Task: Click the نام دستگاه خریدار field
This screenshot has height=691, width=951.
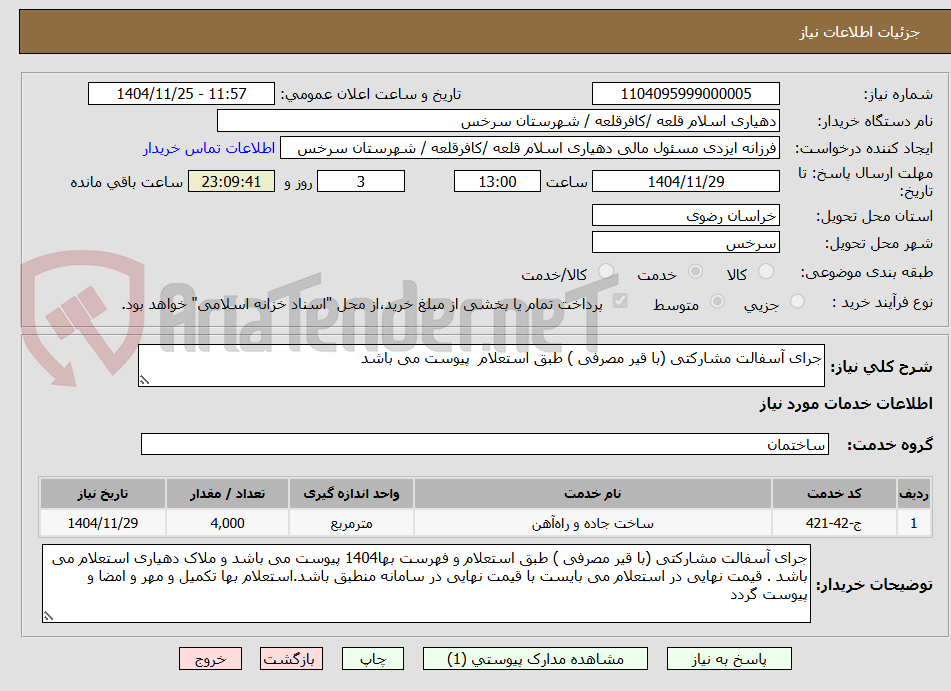Action: (498, 121)
